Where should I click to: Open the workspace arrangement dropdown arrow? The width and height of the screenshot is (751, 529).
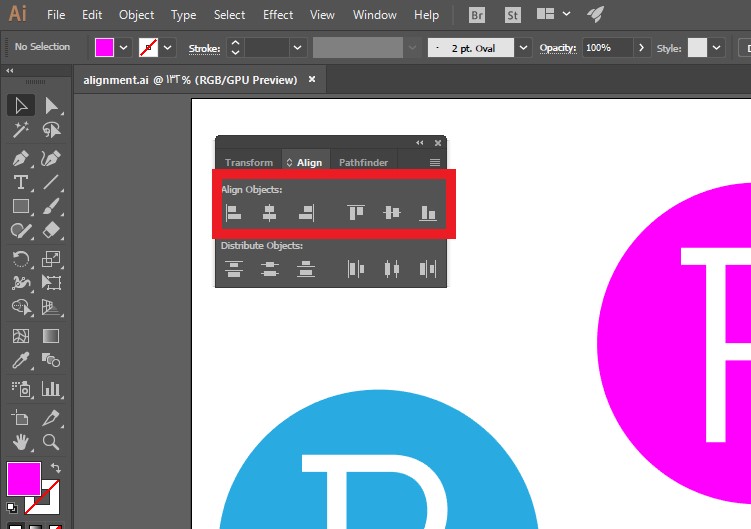pyautogui.click(x=566, y=14)
